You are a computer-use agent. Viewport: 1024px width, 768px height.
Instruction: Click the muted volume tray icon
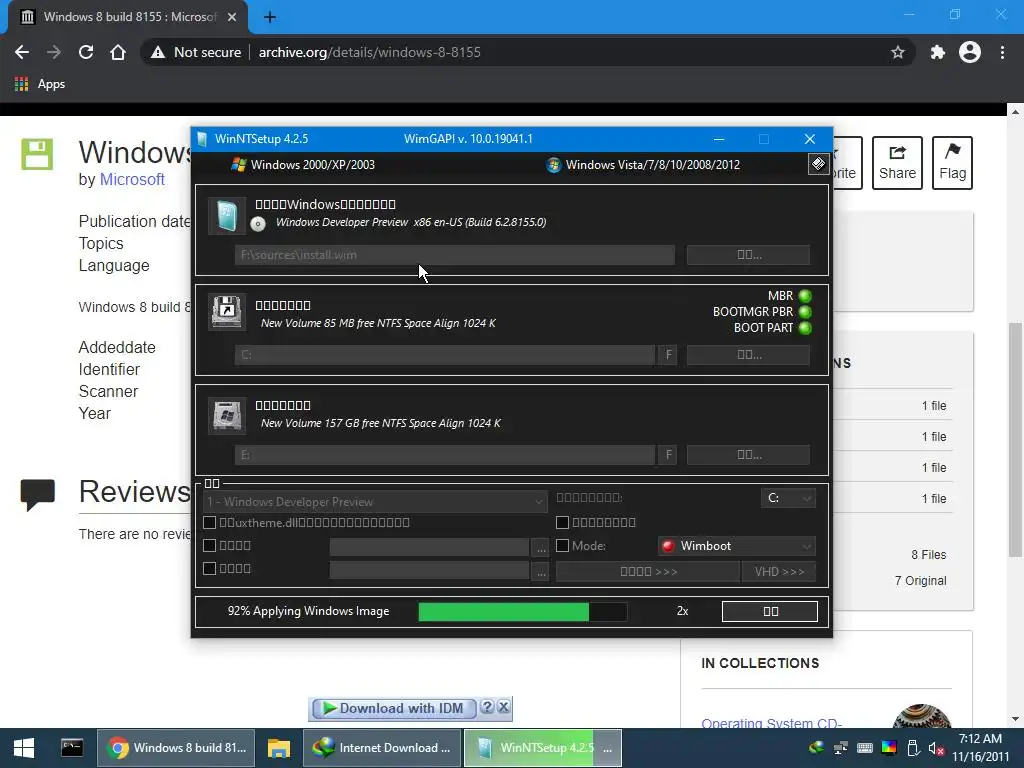[936, 748]
